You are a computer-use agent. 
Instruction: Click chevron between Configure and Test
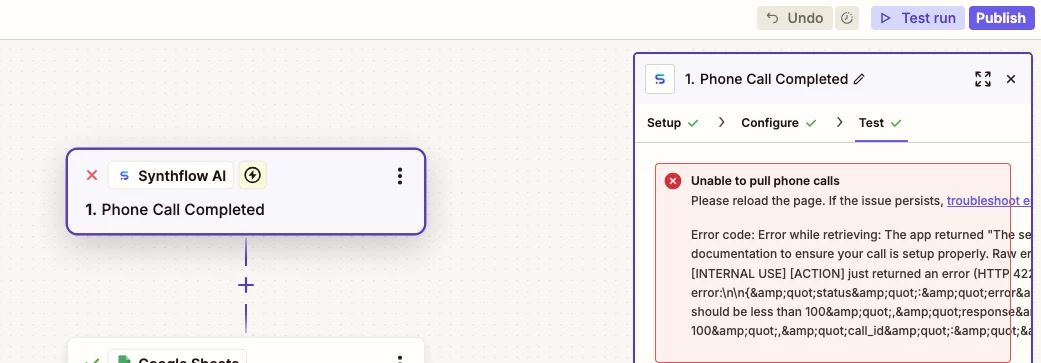click(x=840, y=123)
